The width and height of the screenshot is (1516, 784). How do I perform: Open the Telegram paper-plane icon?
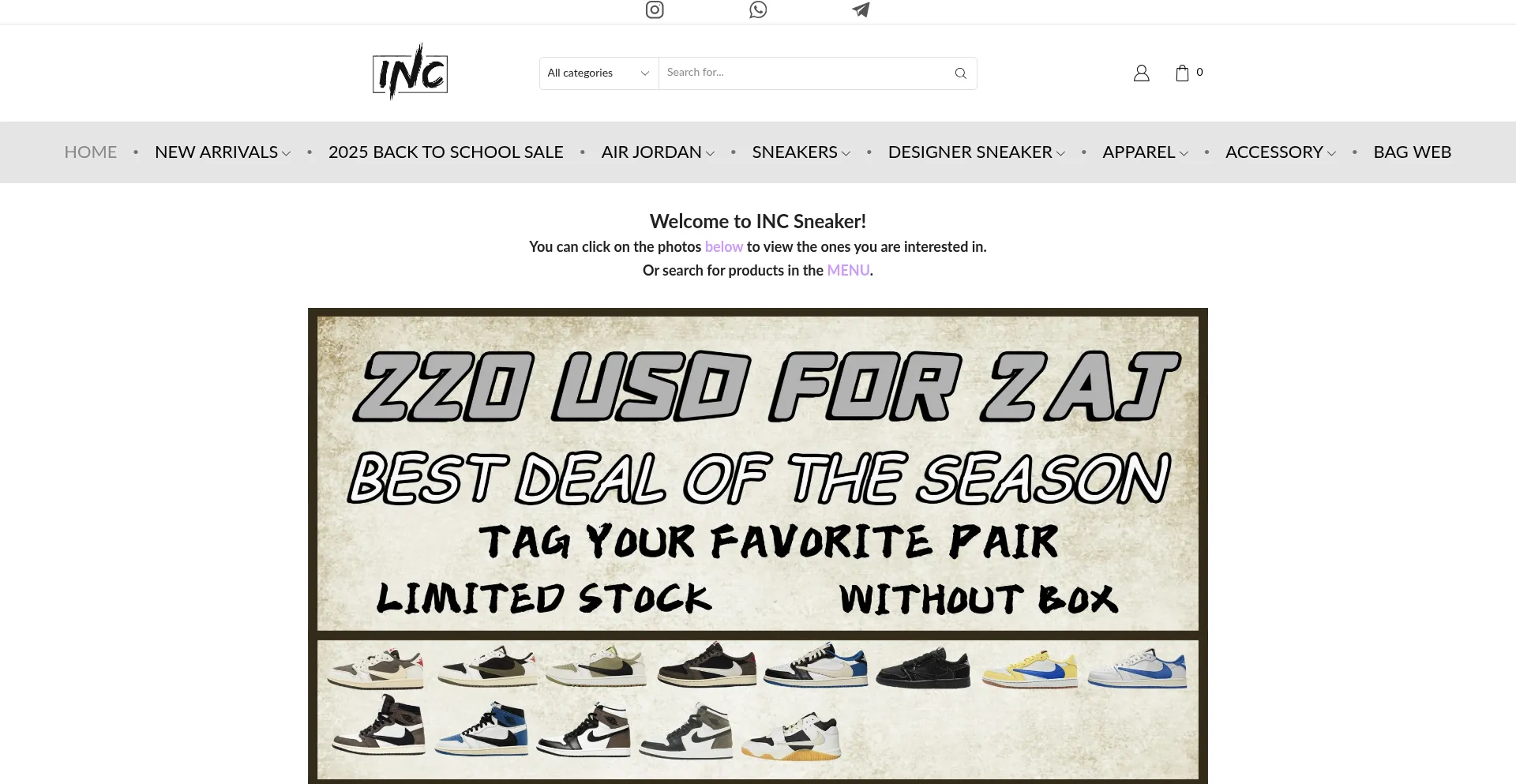pos(861,9)
